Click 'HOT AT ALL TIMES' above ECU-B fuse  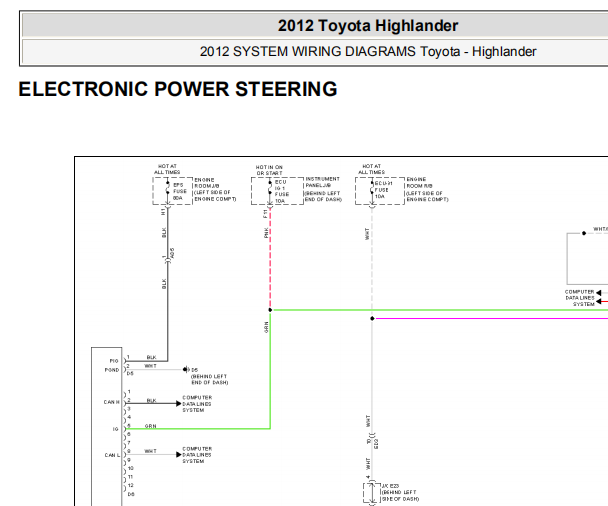[x=371, y=169]
